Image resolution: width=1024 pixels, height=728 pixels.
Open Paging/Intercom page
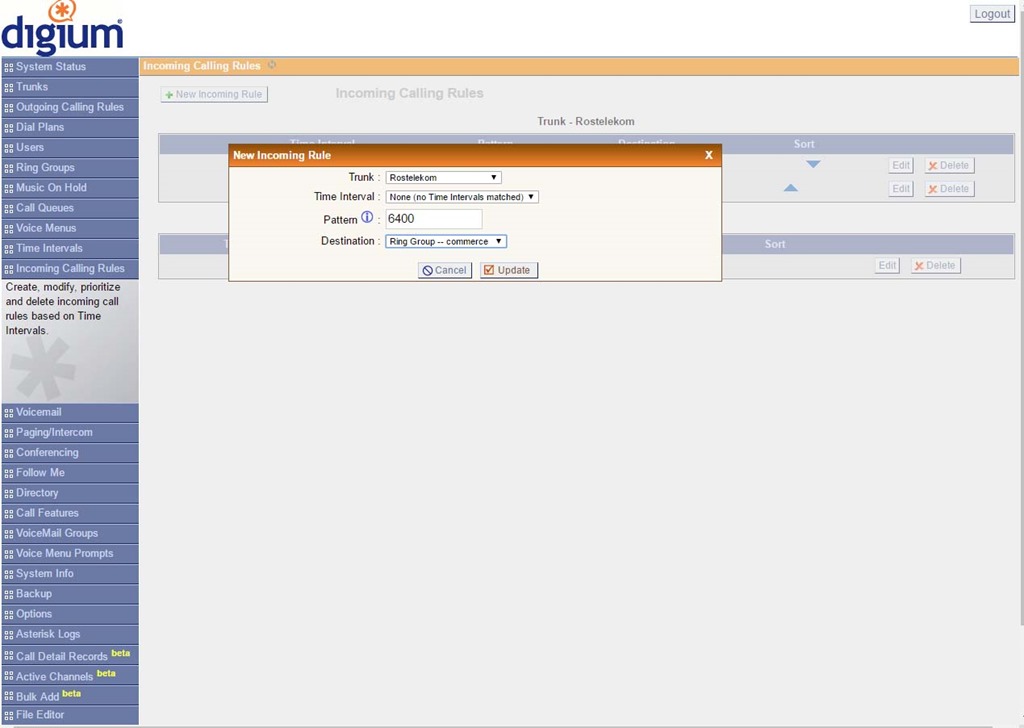pyautogui.click(x=70, y=433)
